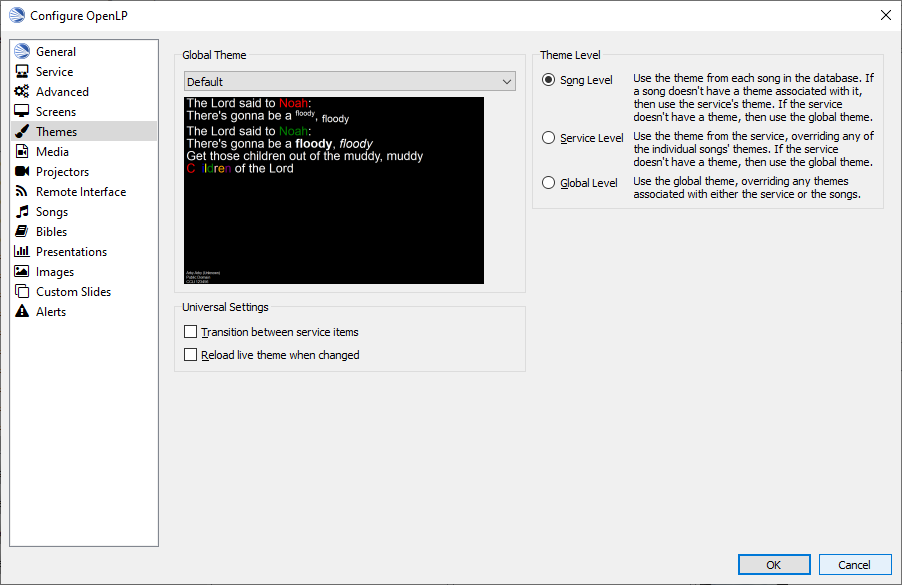The height and width of the screenshot is (585, 902).
Task: Select the Images label in sidebar
Action: (x=55, y=272)
